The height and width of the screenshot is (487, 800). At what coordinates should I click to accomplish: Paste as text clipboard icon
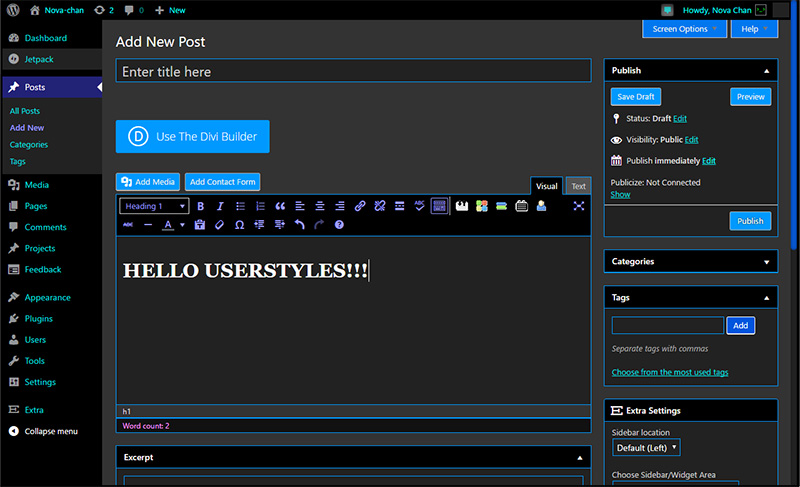pyautogui.click(x=199, y=225)
